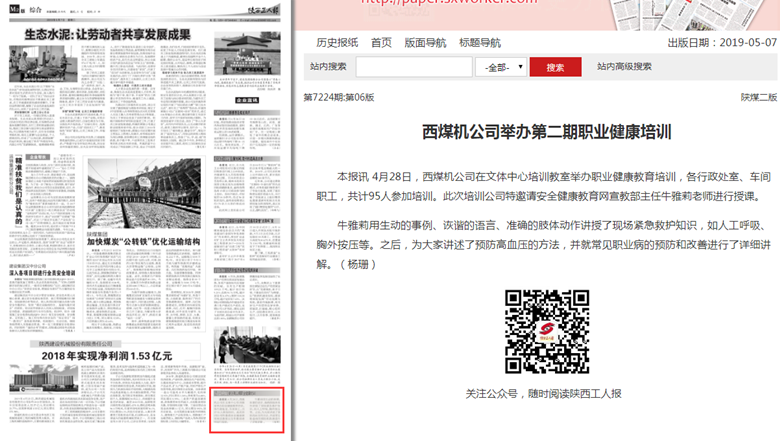780x441 pixels.
Task: Click the QR code image
Action: (546, 332)
